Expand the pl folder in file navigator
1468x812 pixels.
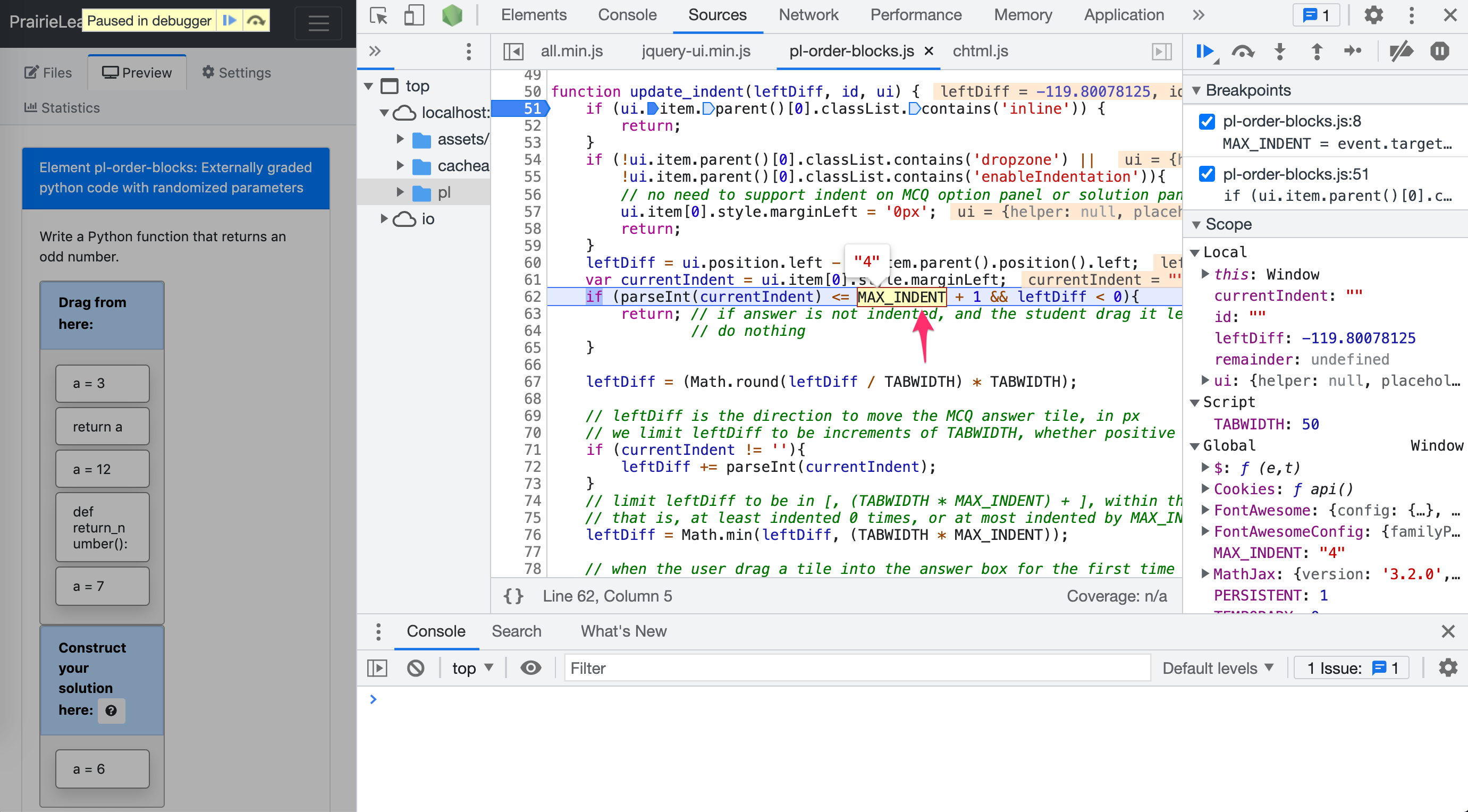[399, 192]
